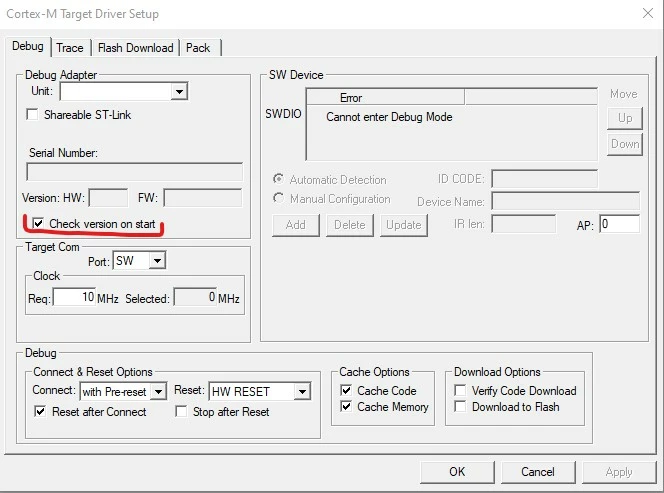Select Automatic Detection radio button
The width and height of the screenshot is (664, 493).
pos(278,179)
